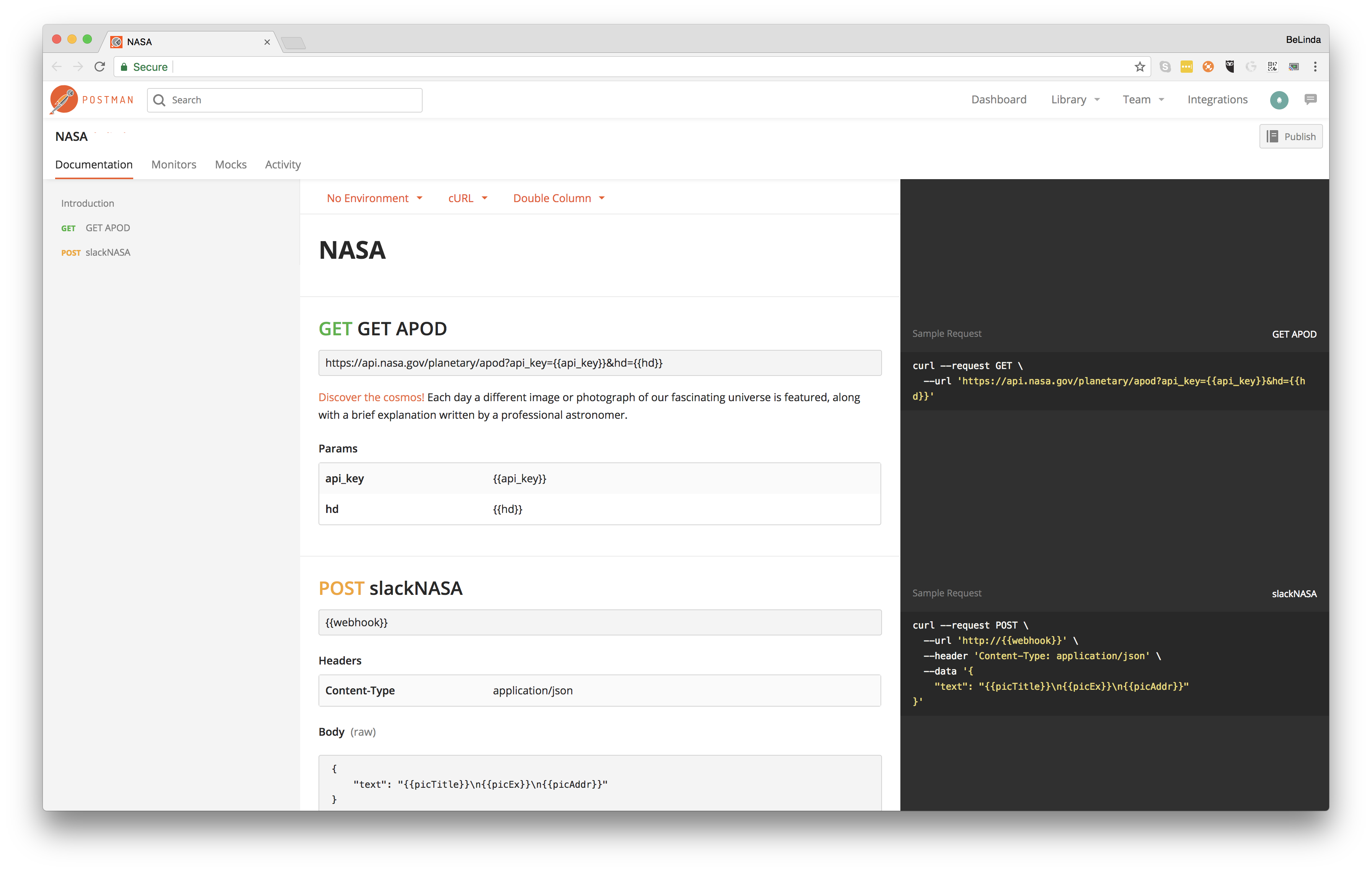Click the {{hd}} parameter value
Screen dimensions: 1372x872
[507, 509]
